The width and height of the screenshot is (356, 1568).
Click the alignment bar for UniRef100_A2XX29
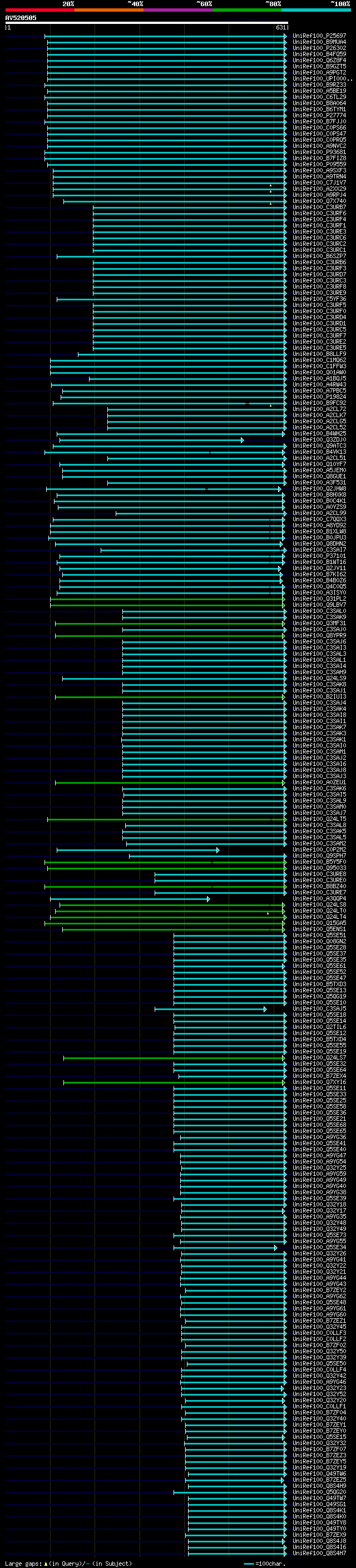170,189
